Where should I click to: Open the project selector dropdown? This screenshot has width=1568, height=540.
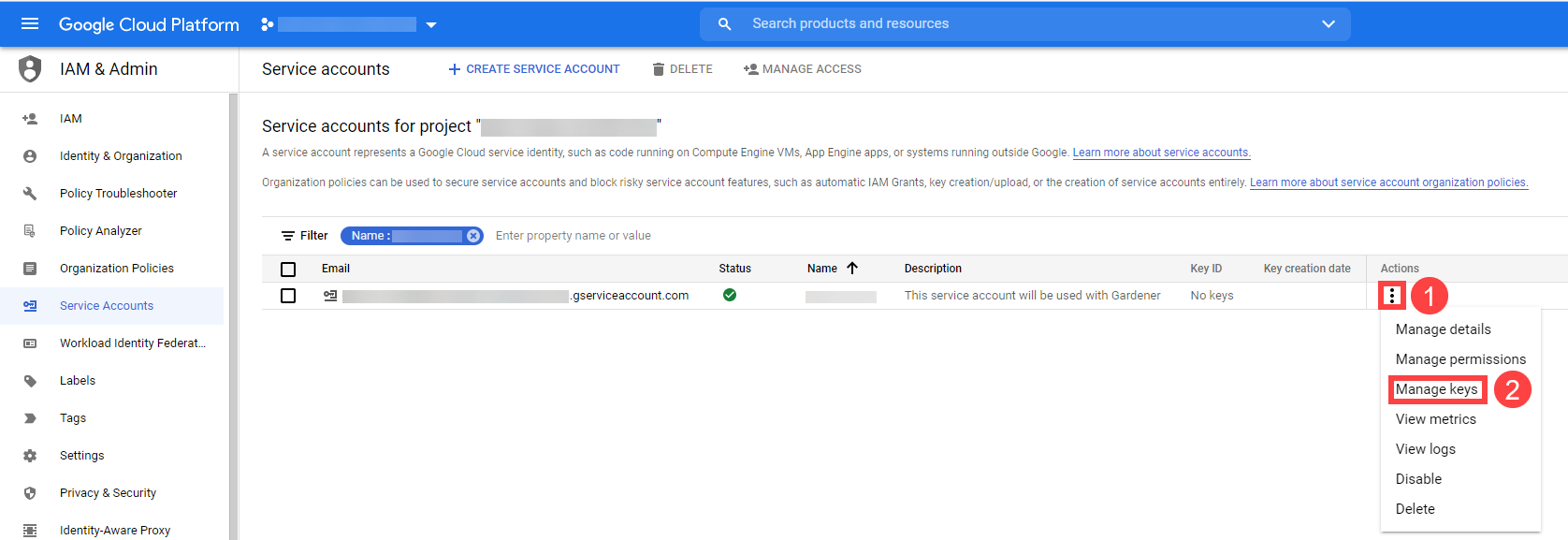(x=431, y=25)
